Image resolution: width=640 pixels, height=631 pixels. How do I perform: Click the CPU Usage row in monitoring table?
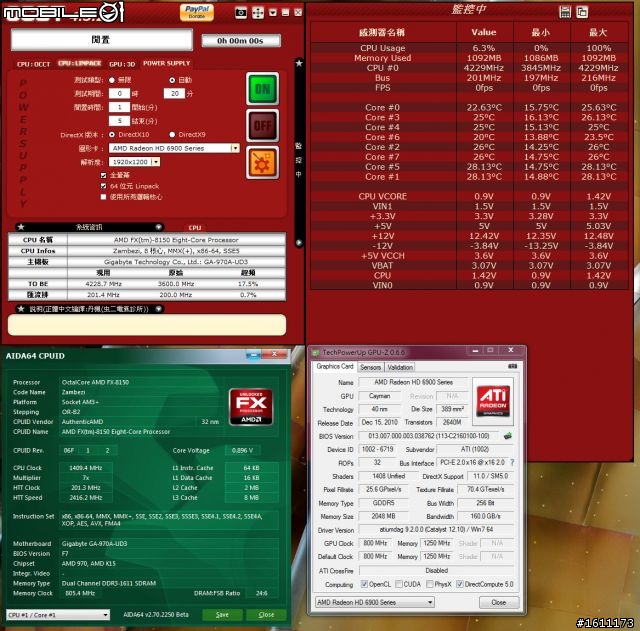tap(469, 48)
